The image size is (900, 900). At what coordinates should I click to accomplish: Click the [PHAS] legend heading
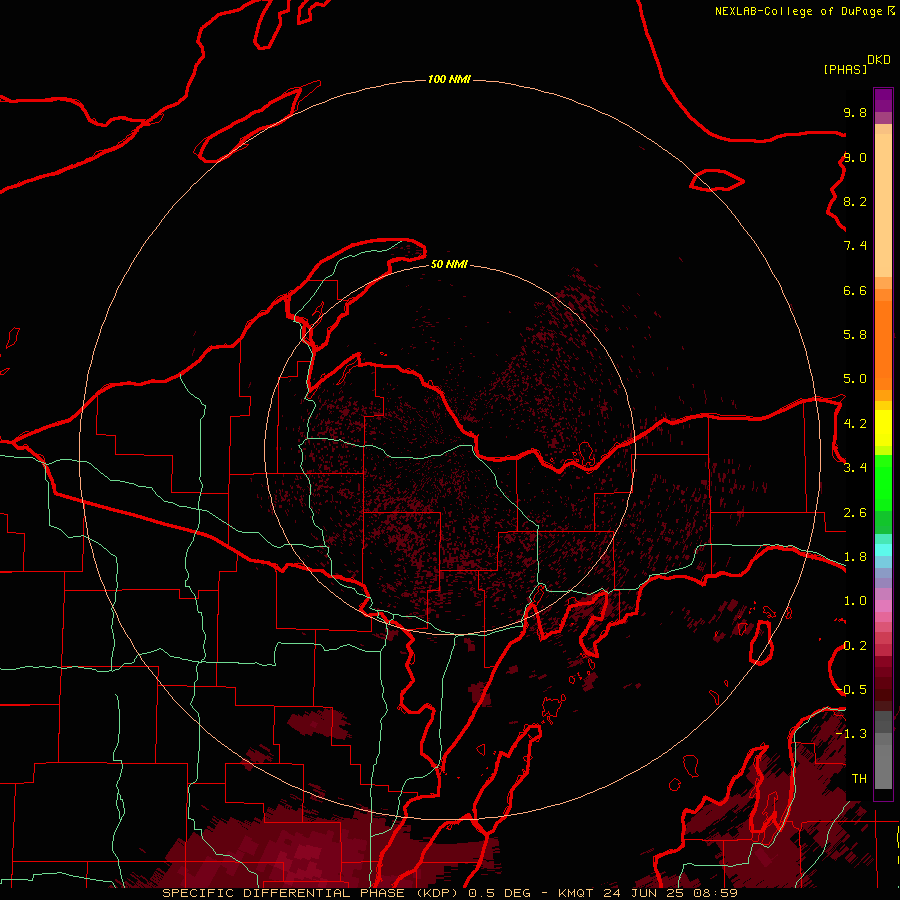845,69
